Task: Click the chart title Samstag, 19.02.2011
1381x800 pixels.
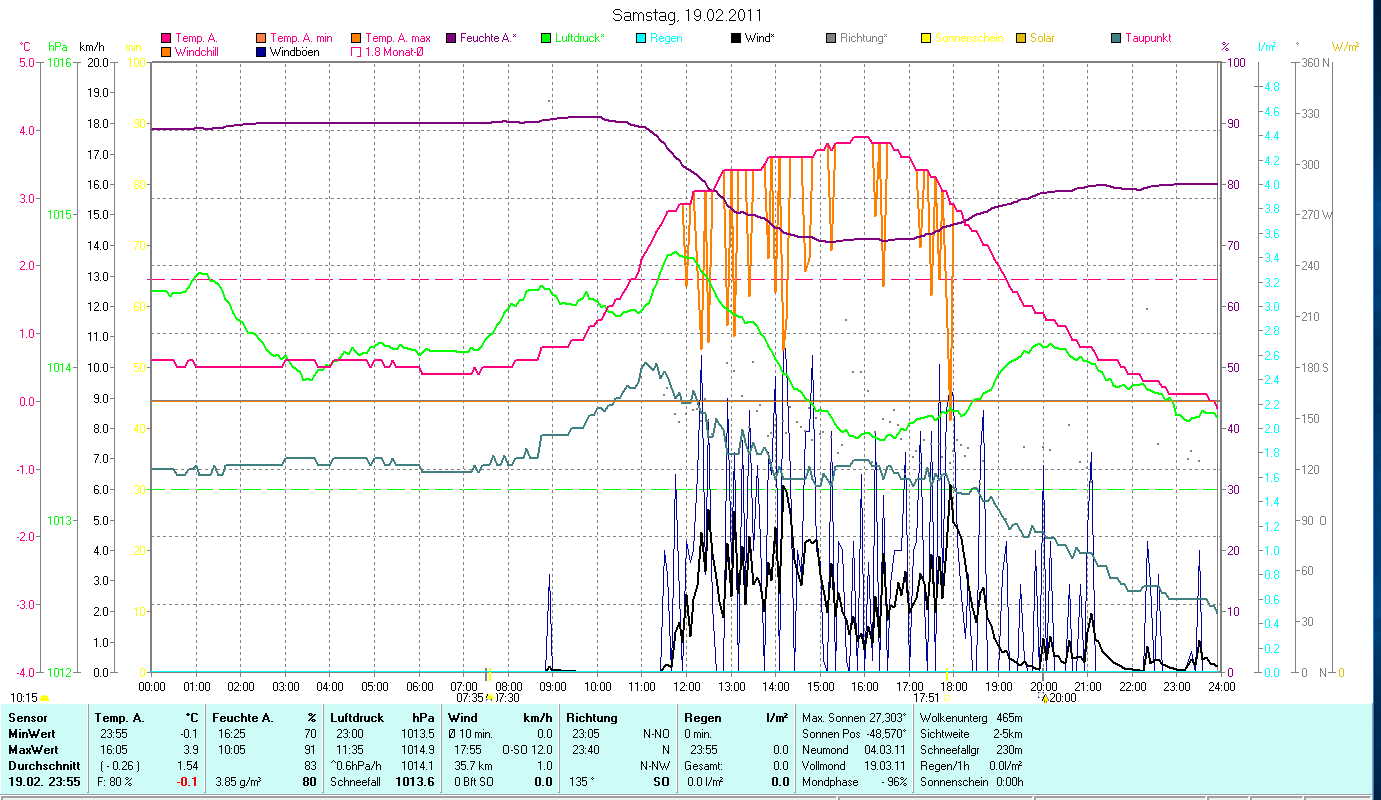Action: coord(690,16)
